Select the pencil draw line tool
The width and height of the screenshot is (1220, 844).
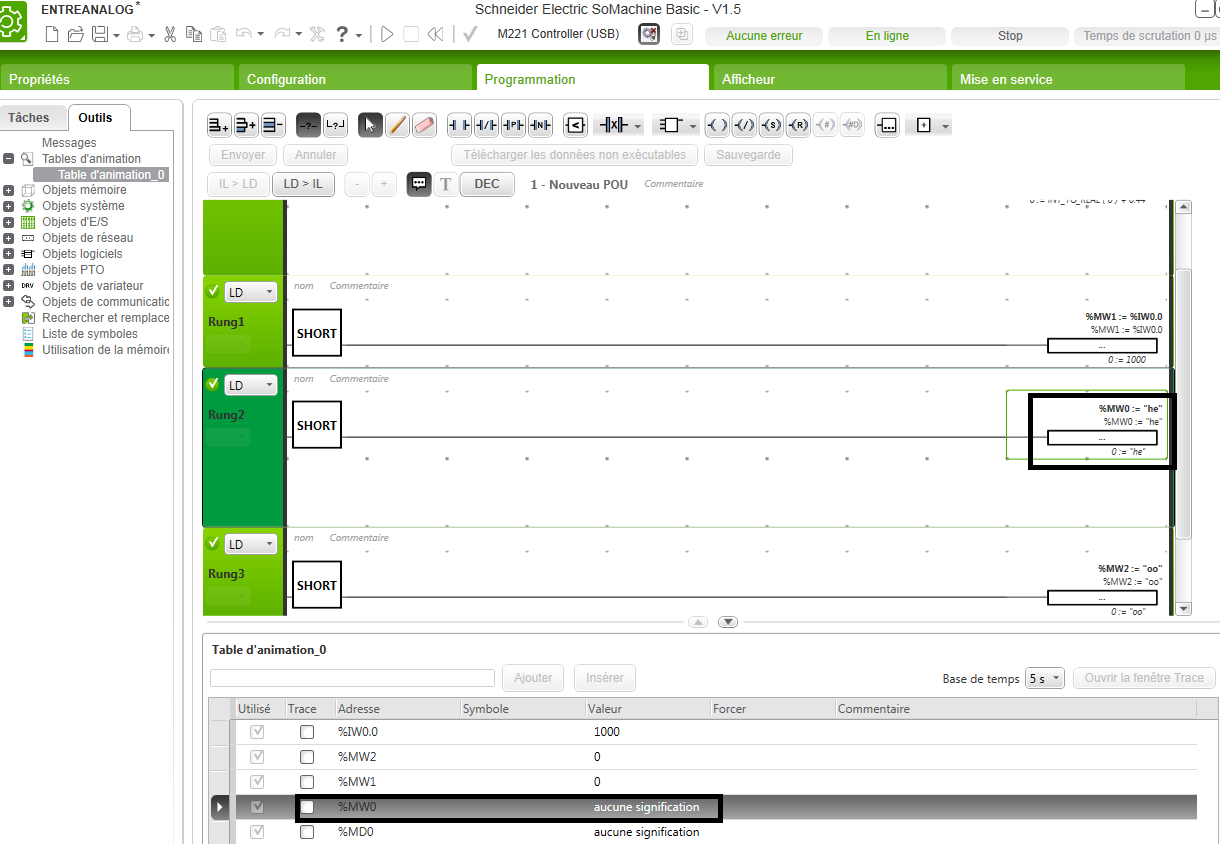click(397, 125)
